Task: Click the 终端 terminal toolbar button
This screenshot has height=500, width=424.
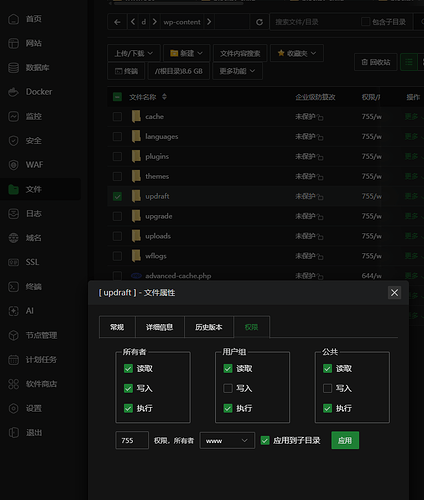Action: (x=126, y=71)
